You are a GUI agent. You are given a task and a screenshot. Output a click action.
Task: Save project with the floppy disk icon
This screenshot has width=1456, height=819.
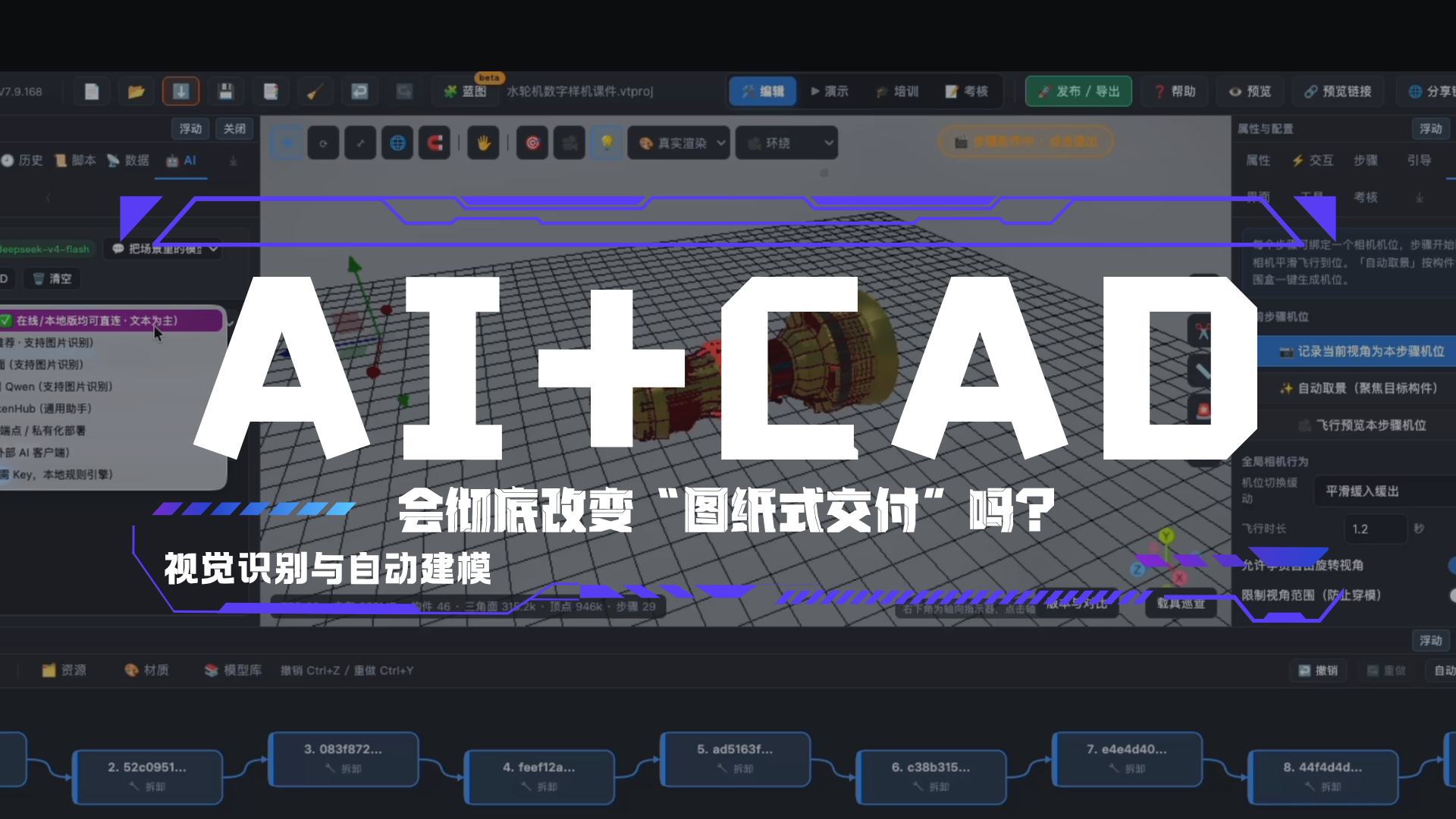click(225, 92)
